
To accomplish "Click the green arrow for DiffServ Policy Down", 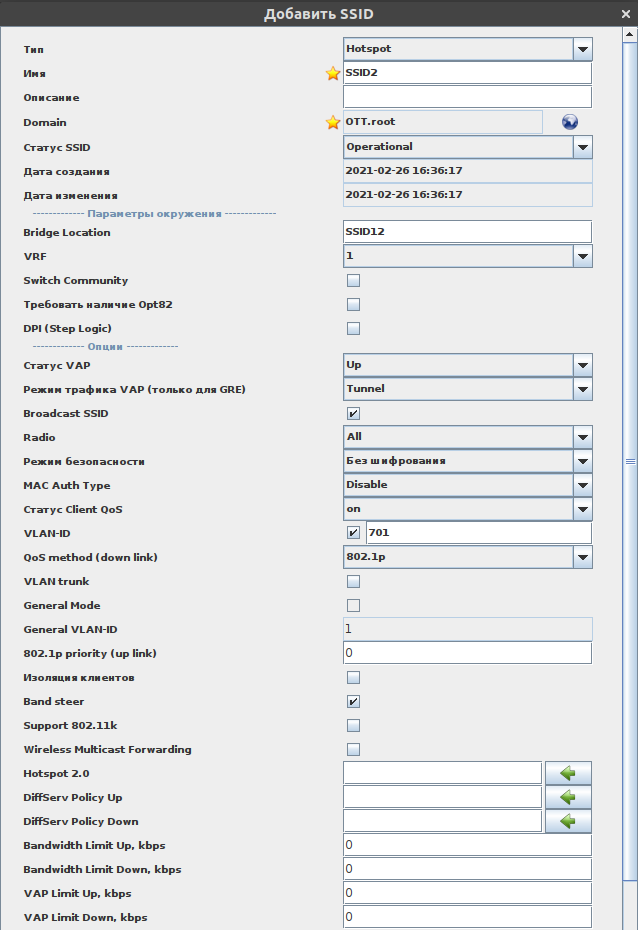I will [x=568, y=821].
